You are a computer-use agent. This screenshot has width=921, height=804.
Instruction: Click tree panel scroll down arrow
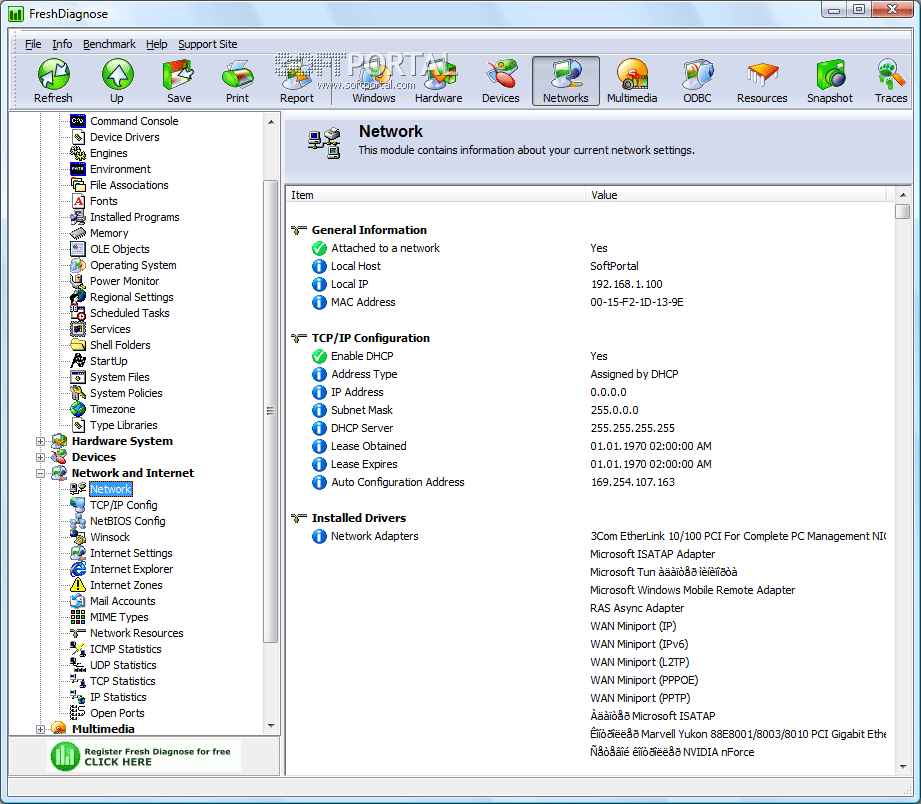(271, 726)
